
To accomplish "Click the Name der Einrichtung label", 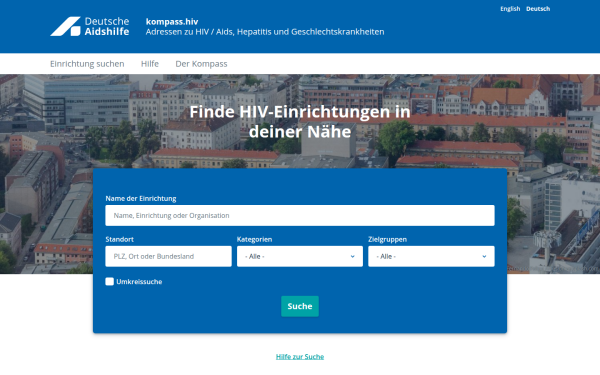I will point(141,199).
